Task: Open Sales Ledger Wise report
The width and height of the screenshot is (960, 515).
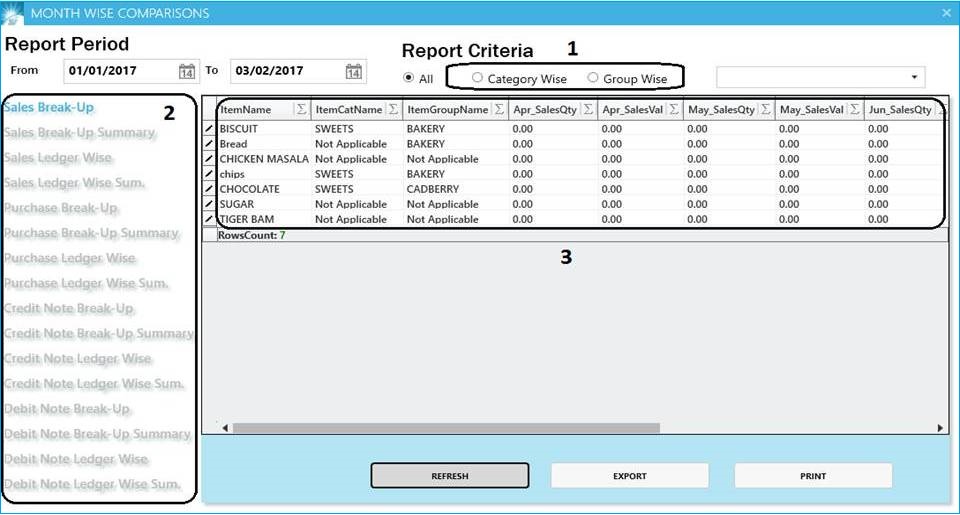Action: [x=58, y=157]
